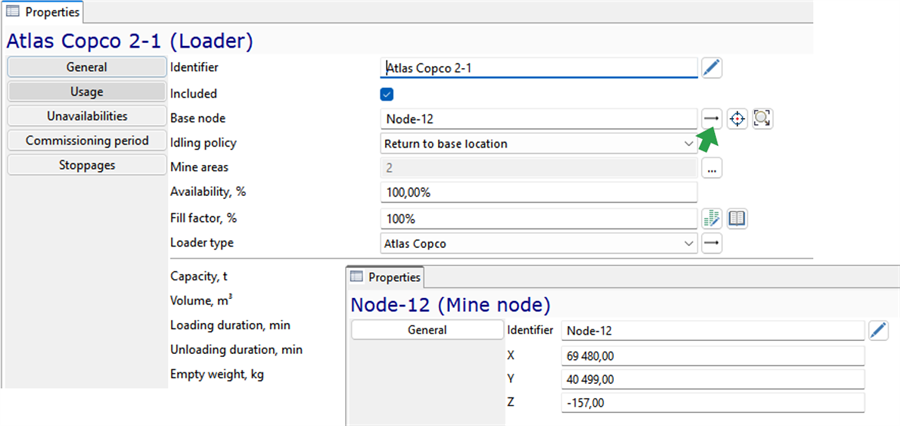Screen dimensions: 900x426
Task: Click the loader Identifier input field
Action: [539, 68]
